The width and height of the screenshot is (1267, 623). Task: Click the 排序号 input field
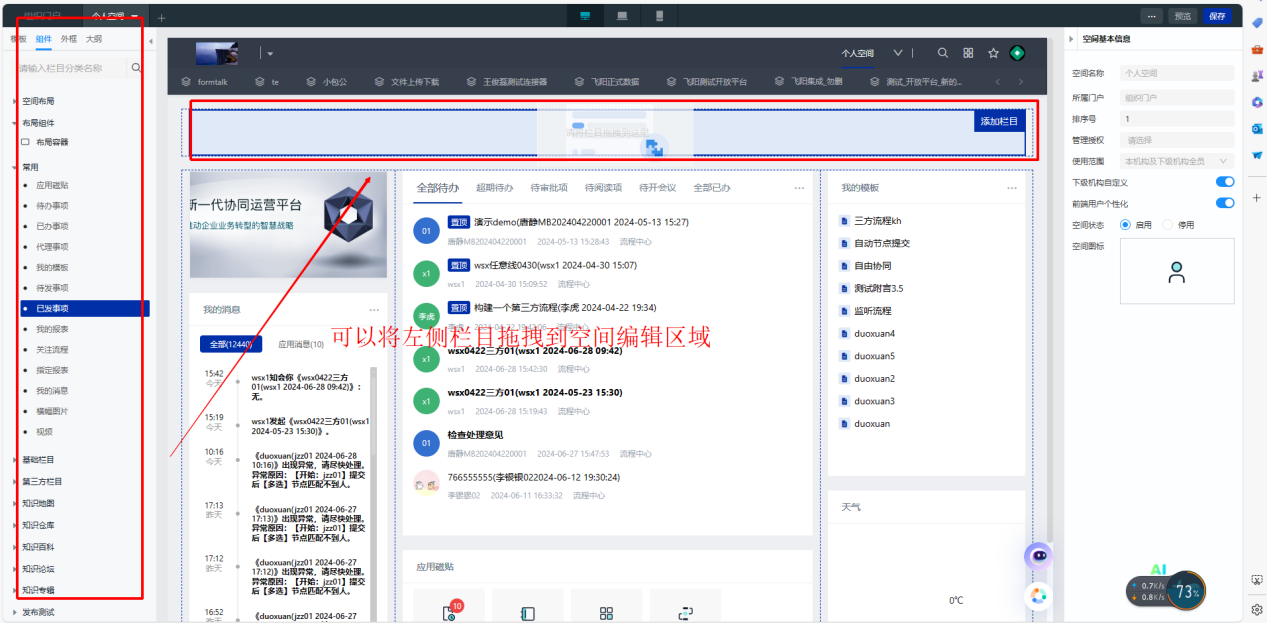1176,119
